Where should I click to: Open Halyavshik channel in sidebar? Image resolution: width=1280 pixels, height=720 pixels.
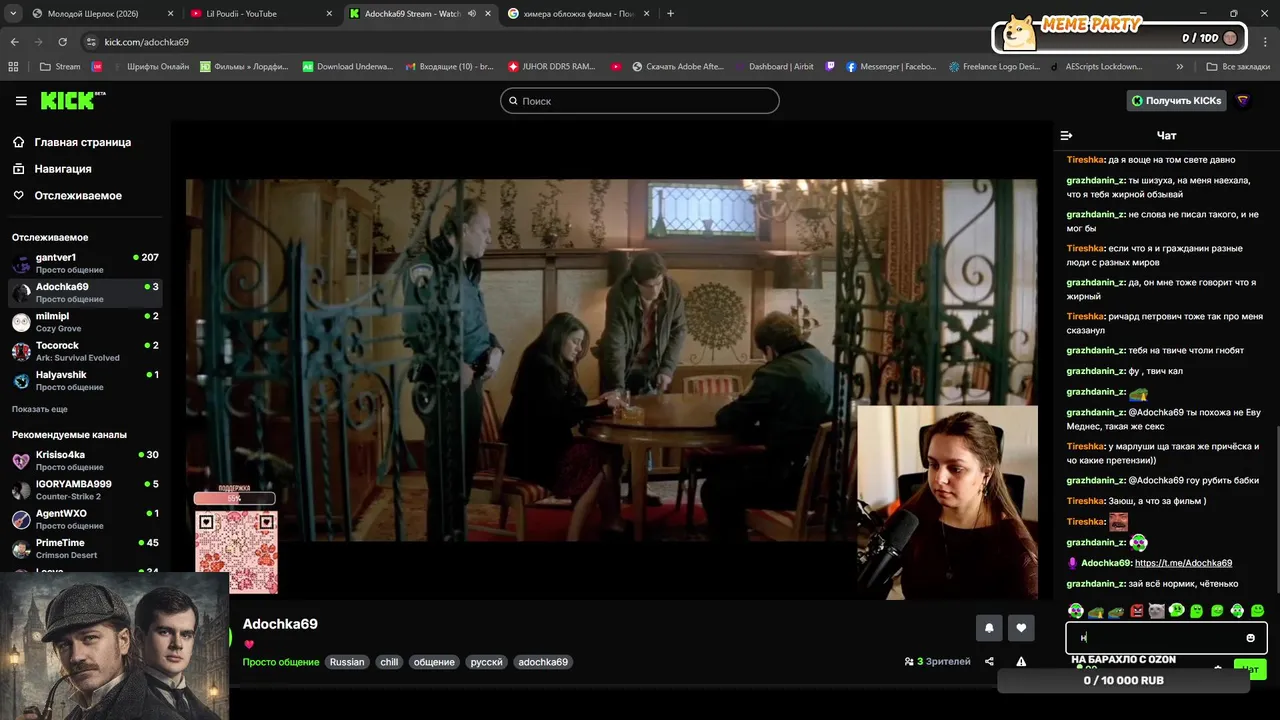(x=85, y=381)
